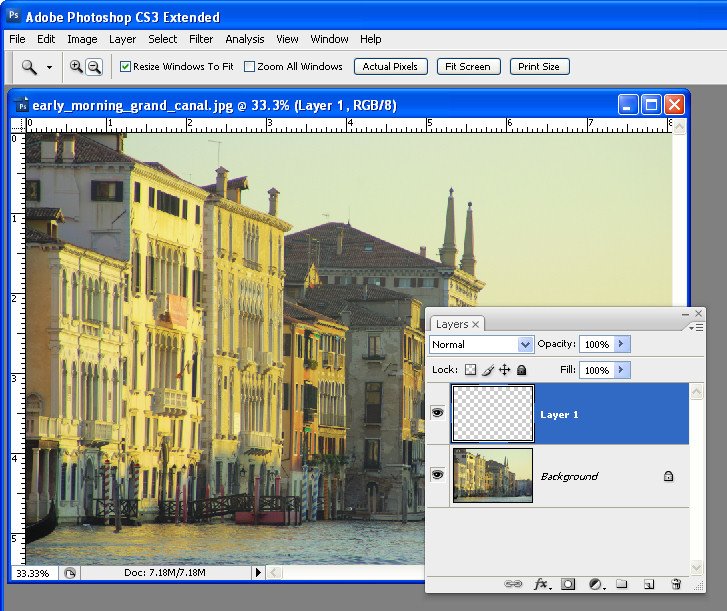Click the Fit Screen button
Image resolution: width=727 pixels, height=611 pixels.
click(468, 66)
